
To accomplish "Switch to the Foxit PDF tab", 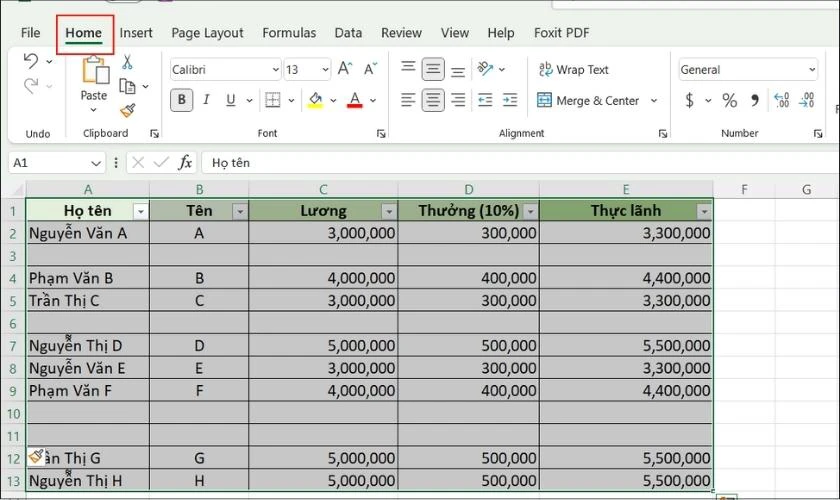I will [x=561, y=33].
